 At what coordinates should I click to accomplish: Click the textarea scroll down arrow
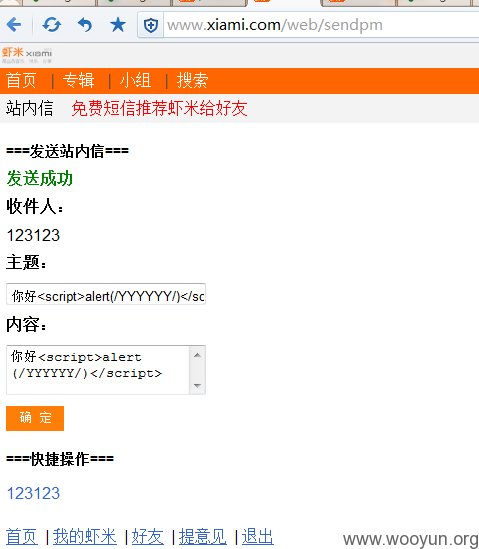pyautogui.click(x=197, y=385)
